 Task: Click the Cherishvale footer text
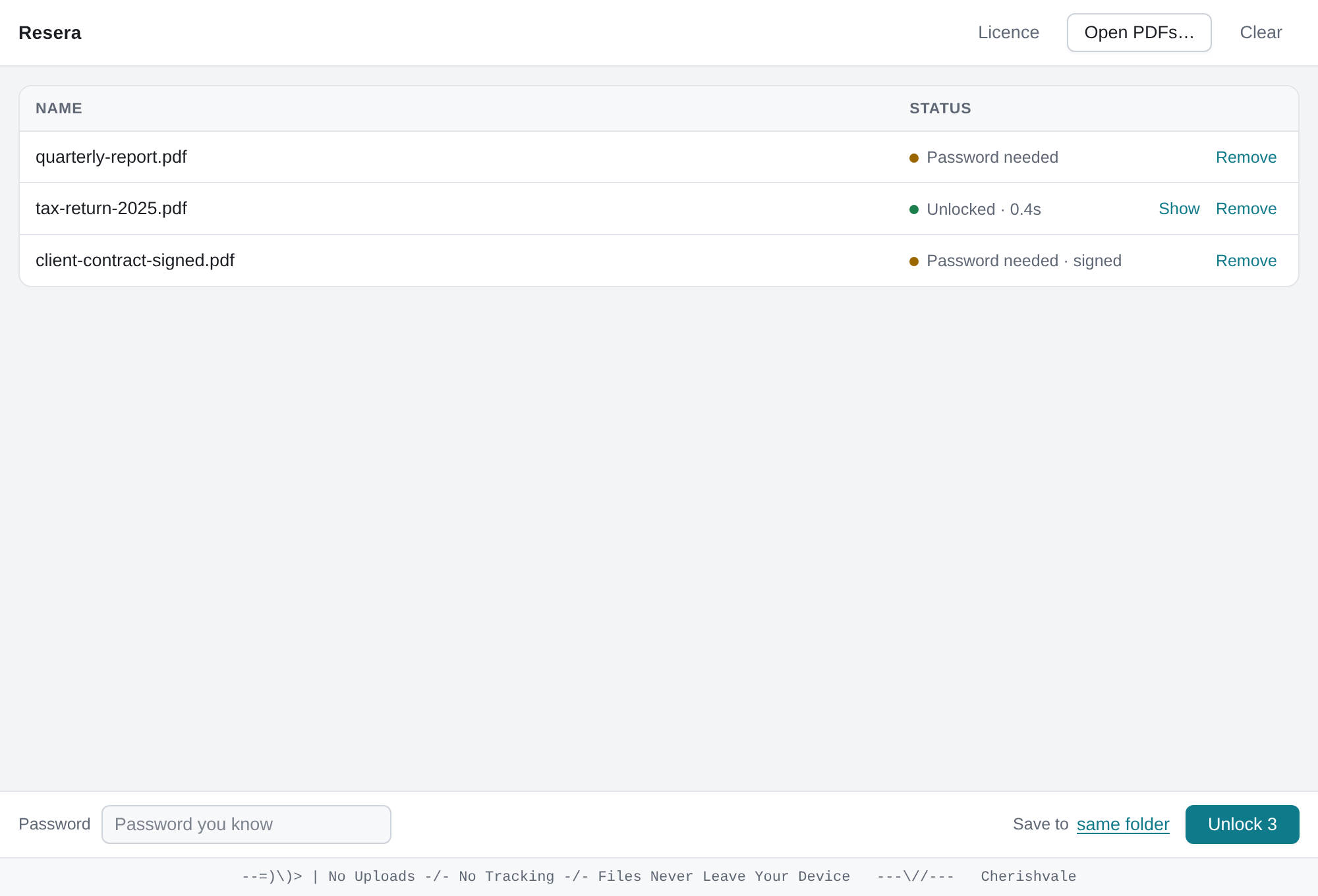tap(1028, 876)
